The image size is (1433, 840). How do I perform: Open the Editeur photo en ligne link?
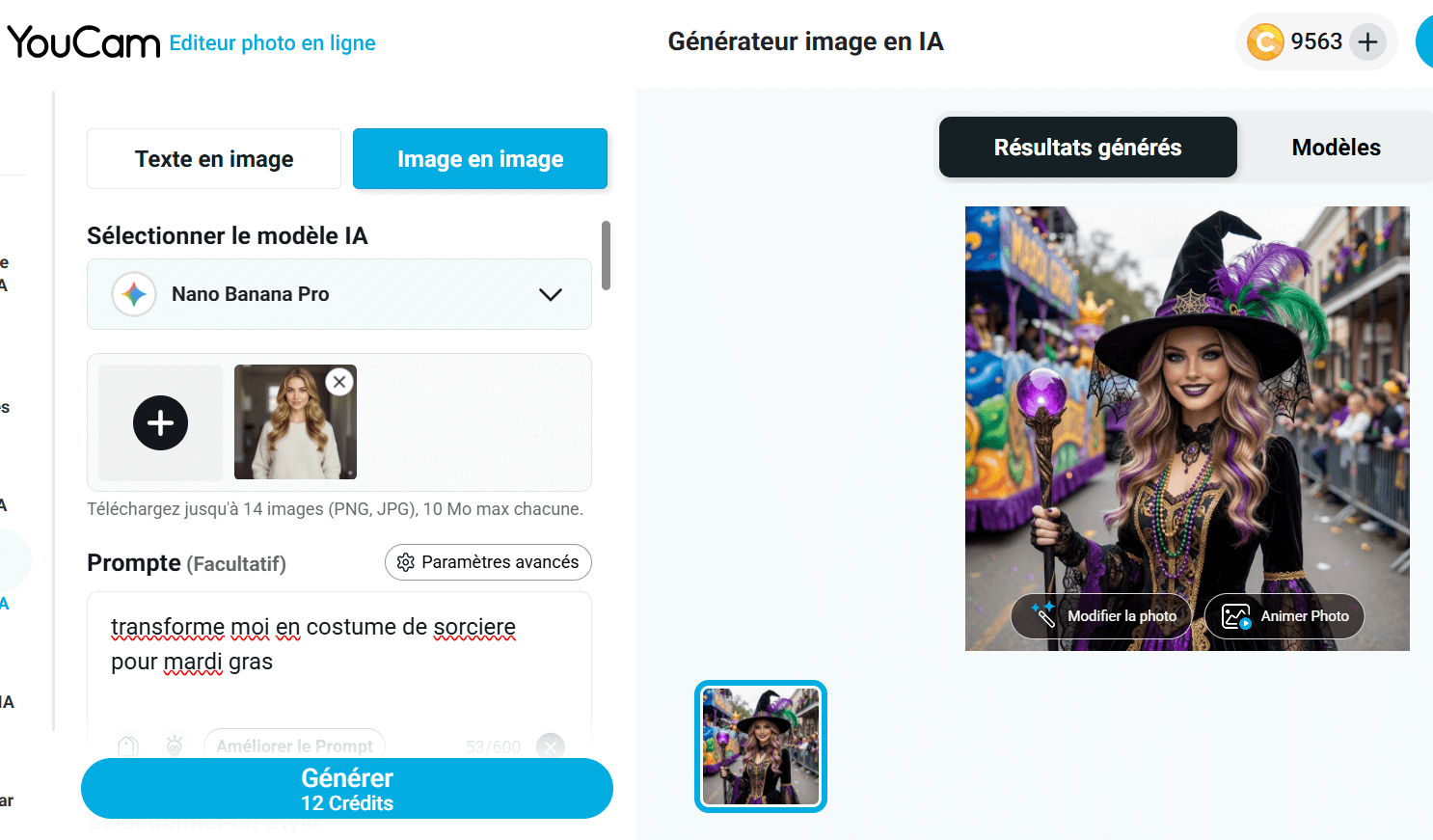point(272,42)
